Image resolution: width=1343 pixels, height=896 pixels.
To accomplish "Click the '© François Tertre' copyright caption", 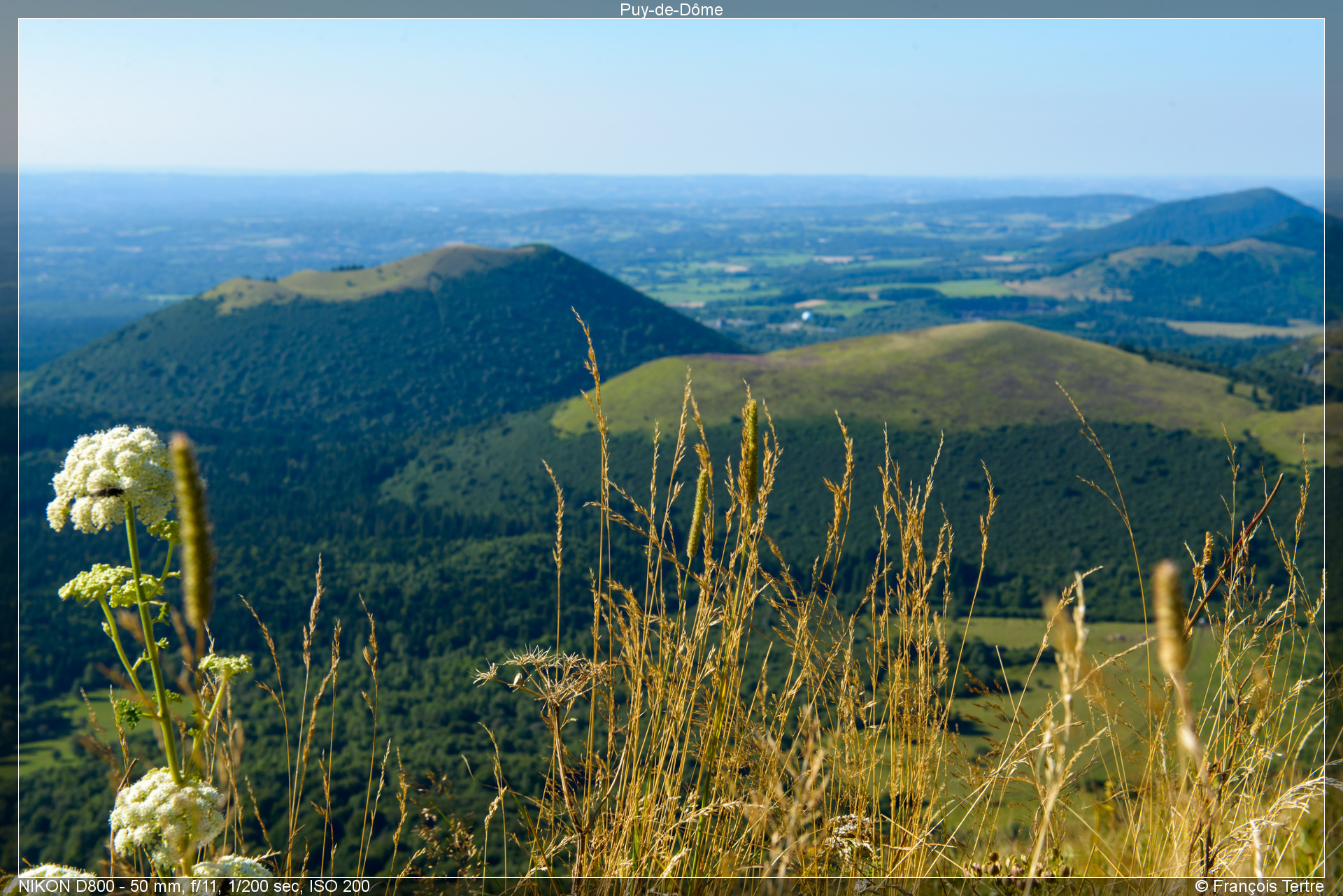I will tap(1259, 886).
